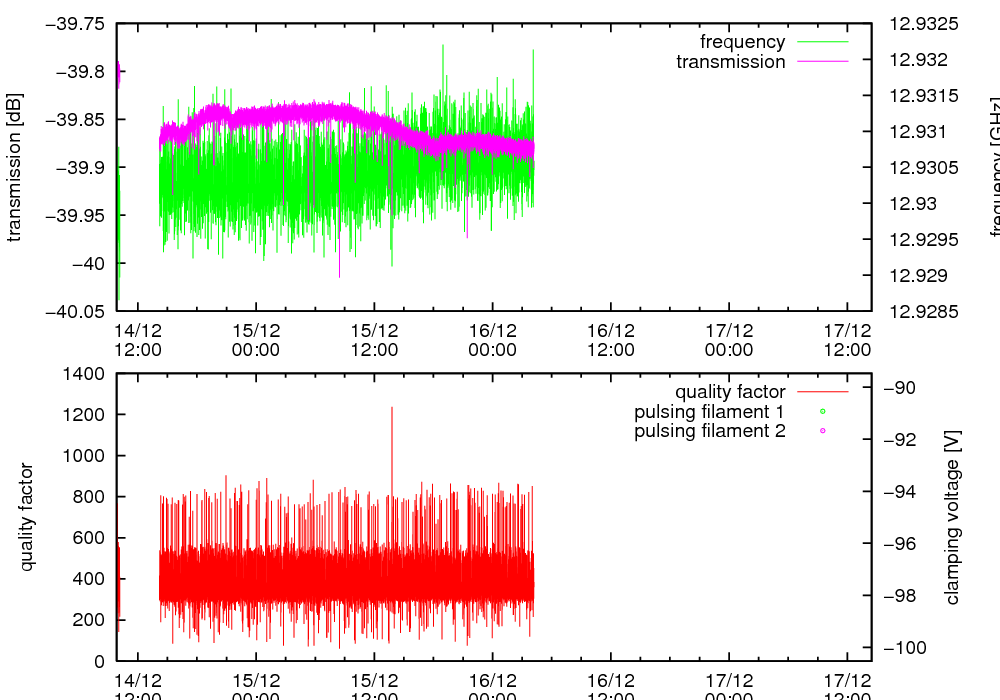Viewport: 1000px width, 700px height.
Task: Click the 16/12 00:00 tick label, top plot
Action: pos(492,339)
